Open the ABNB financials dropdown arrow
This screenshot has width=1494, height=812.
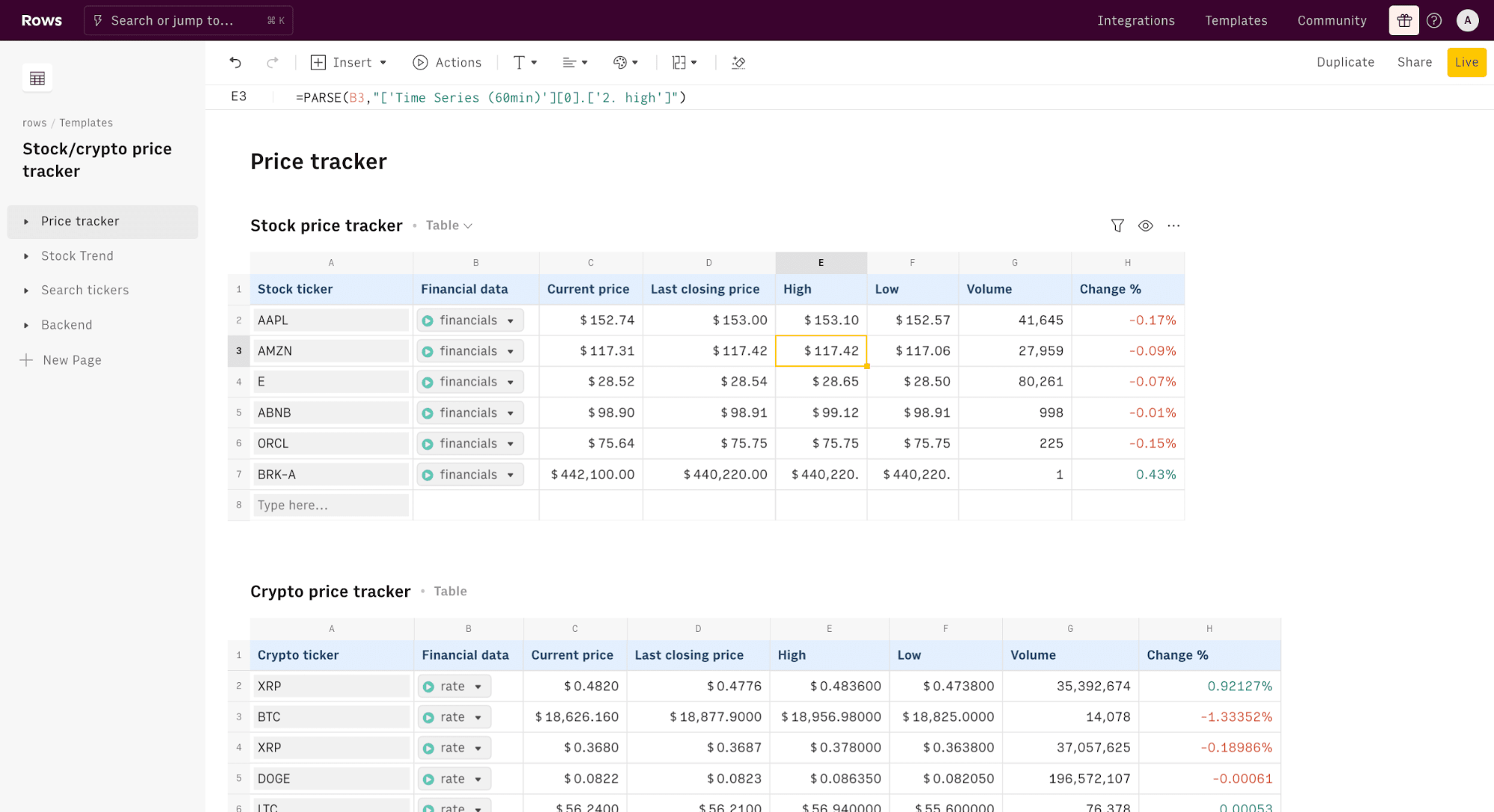pos(510,413)
